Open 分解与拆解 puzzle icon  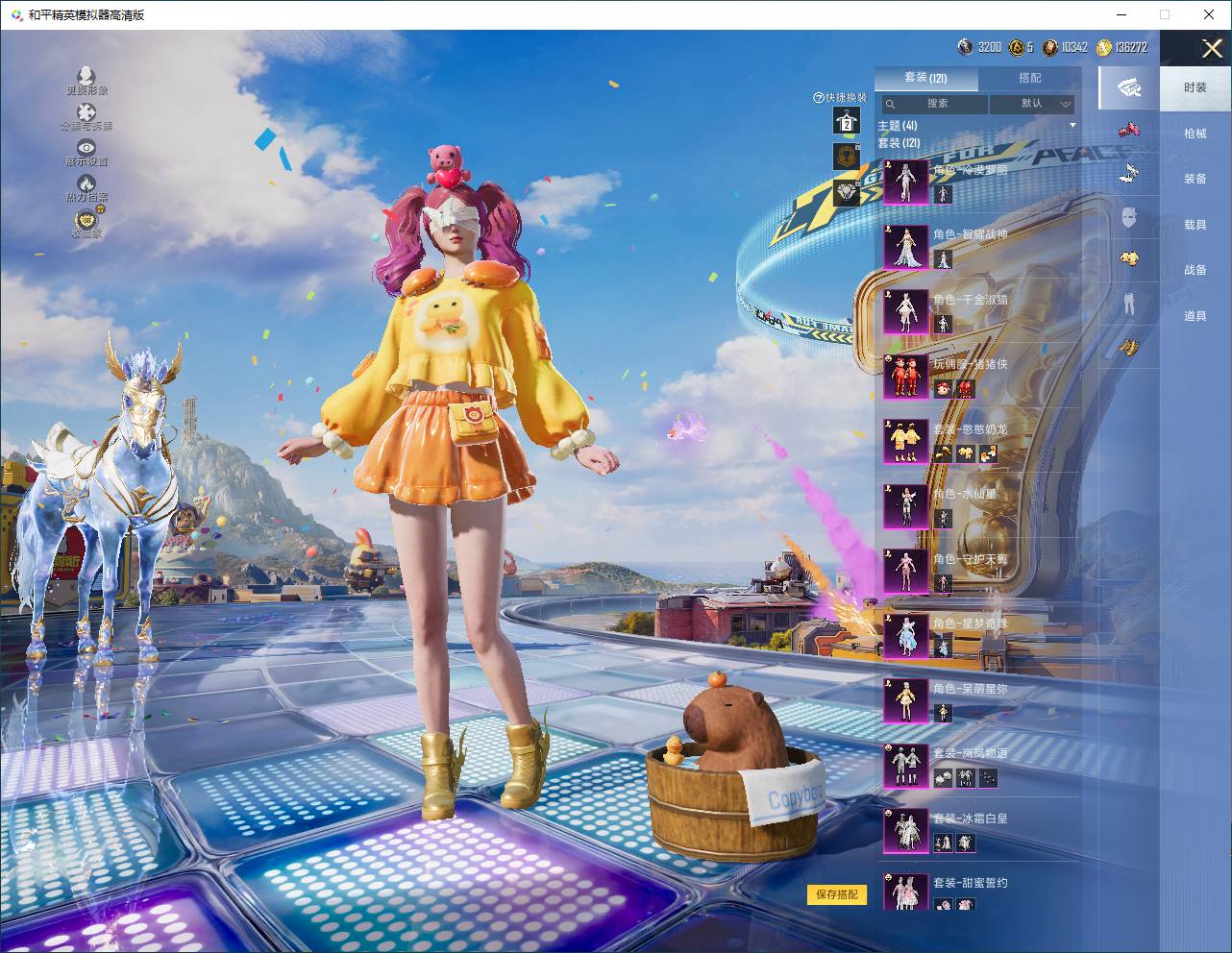click(86, 113)
